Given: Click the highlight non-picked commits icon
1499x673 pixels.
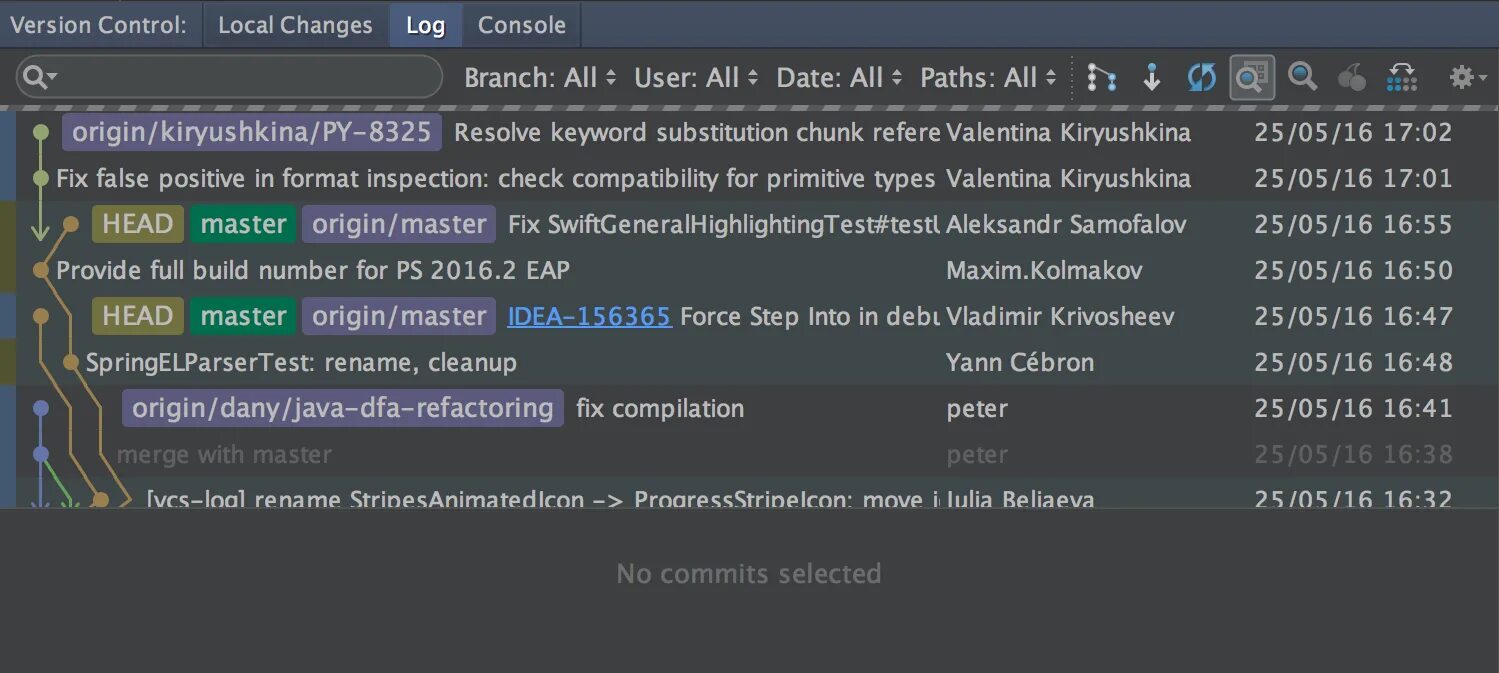Looking at the screenshot, I should coord(1403,78).
